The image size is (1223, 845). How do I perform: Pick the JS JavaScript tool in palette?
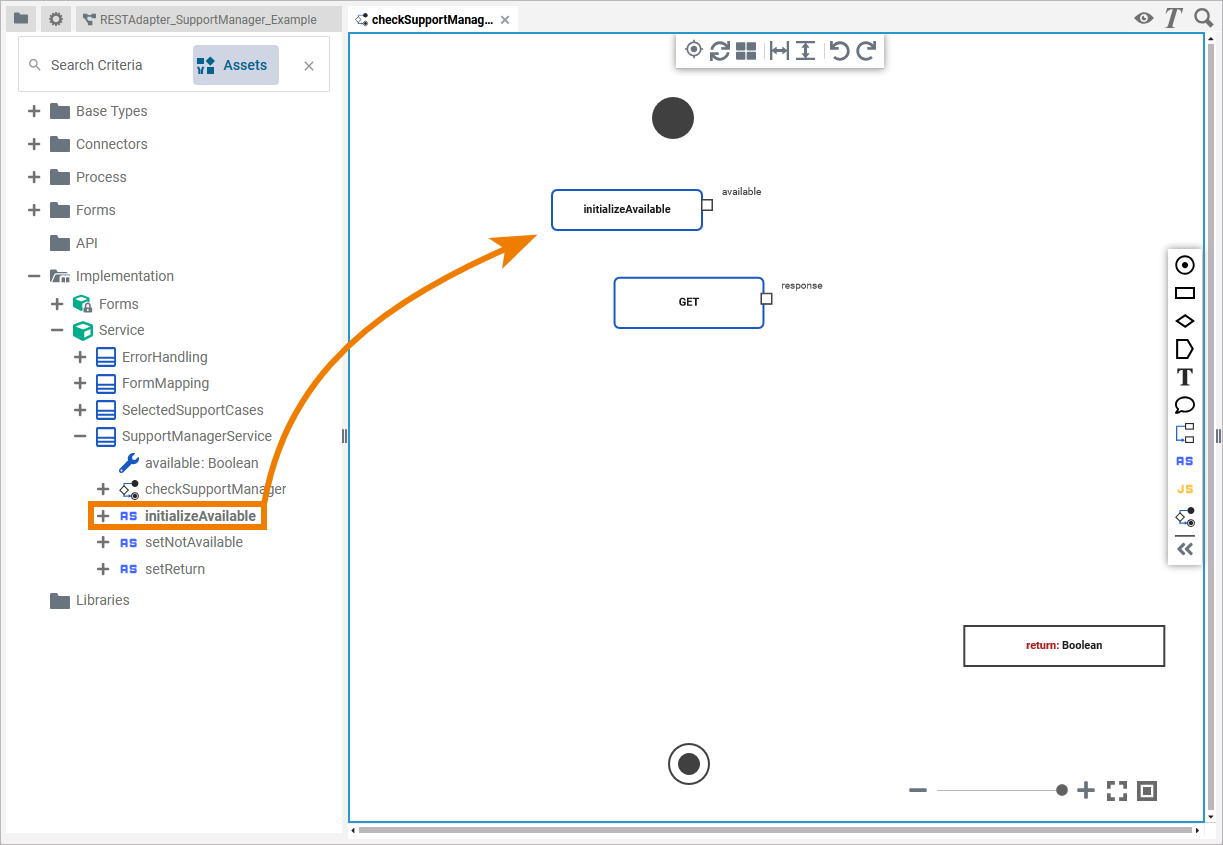[x=1185, y=489]
